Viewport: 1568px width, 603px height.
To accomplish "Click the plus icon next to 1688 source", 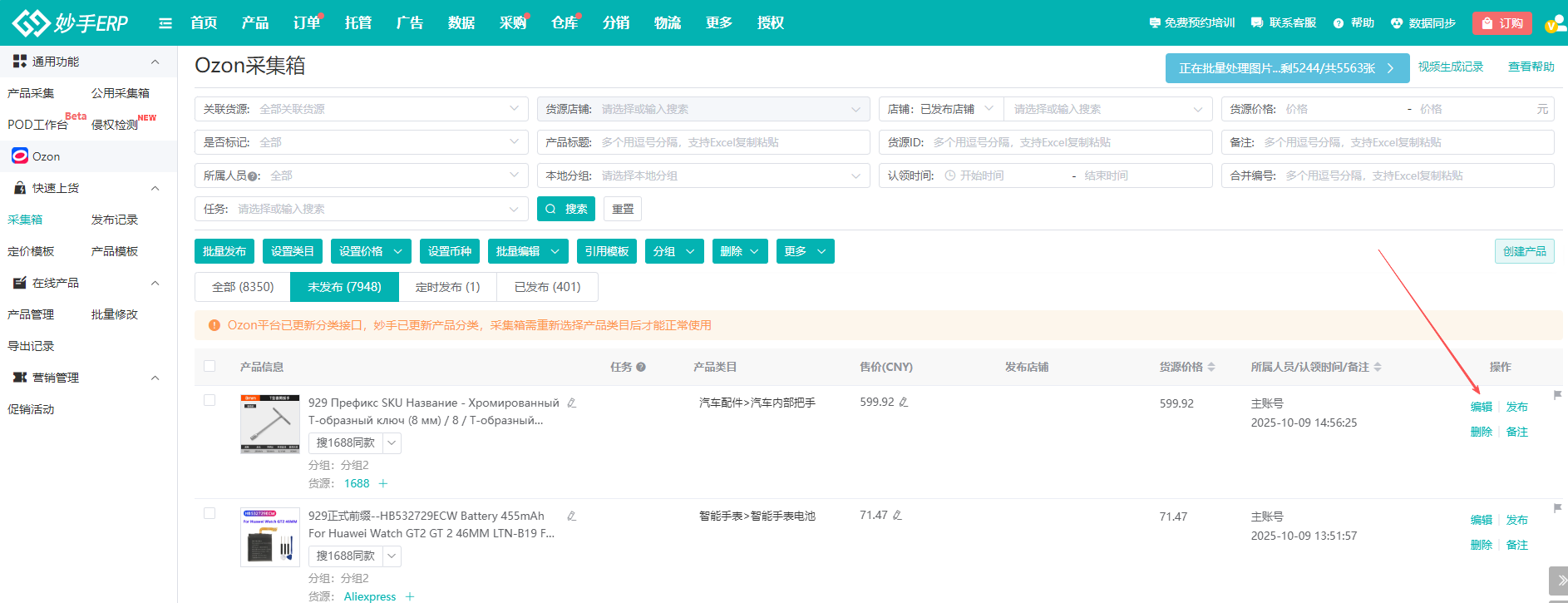I will click(383, 484).
